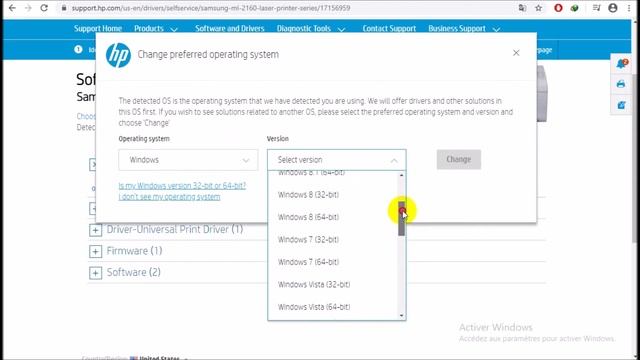This screenshot has height=360, width=640.
Task: Open Business Support menu
Action: tap(464, 29)
